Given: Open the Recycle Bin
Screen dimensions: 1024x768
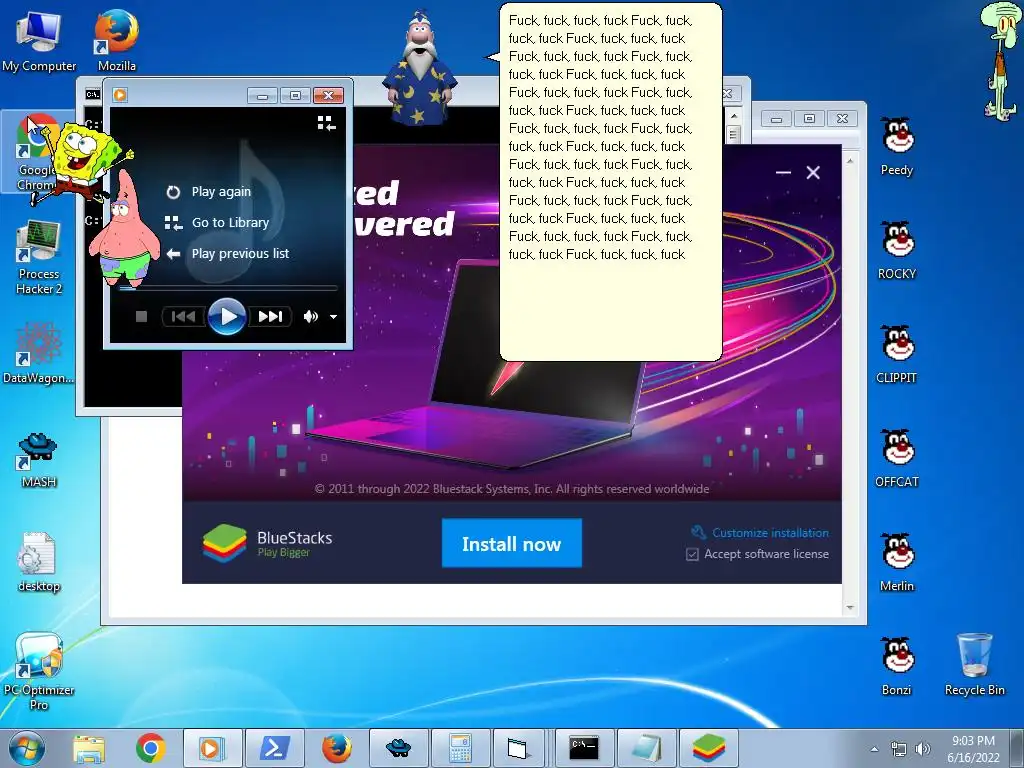Looking at the screenshot, I should tap(974, 665).
